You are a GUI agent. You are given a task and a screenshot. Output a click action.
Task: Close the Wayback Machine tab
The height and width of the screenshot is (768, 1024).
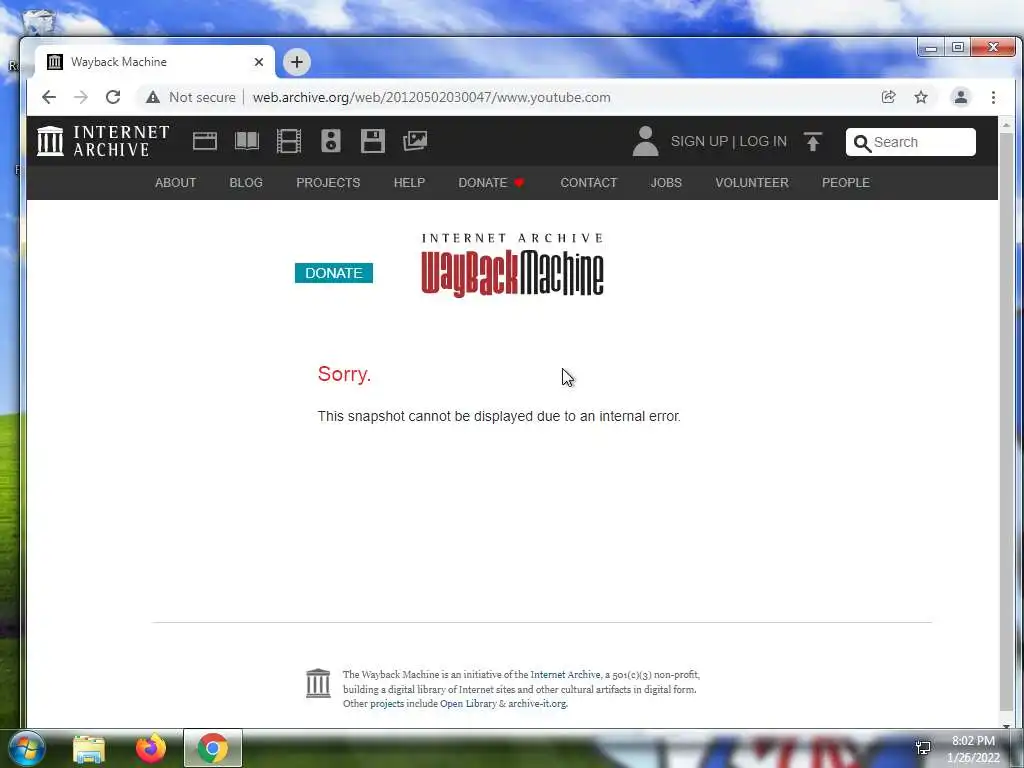(x=259, y=62)
